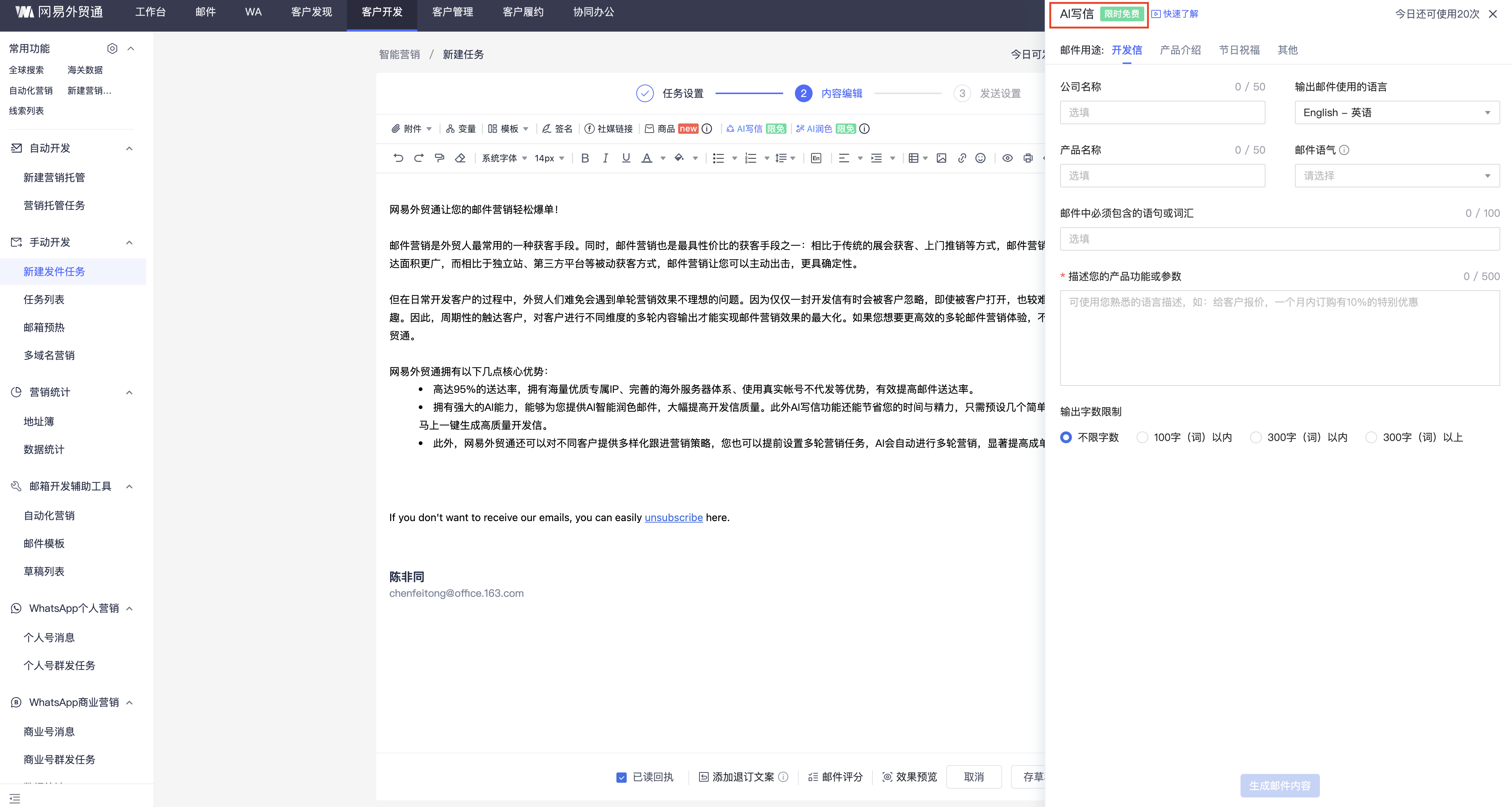Select the 300字(词)以上 radio option
The image size is (1512, 807).
pyautogui.click(x=1371, y=437)
